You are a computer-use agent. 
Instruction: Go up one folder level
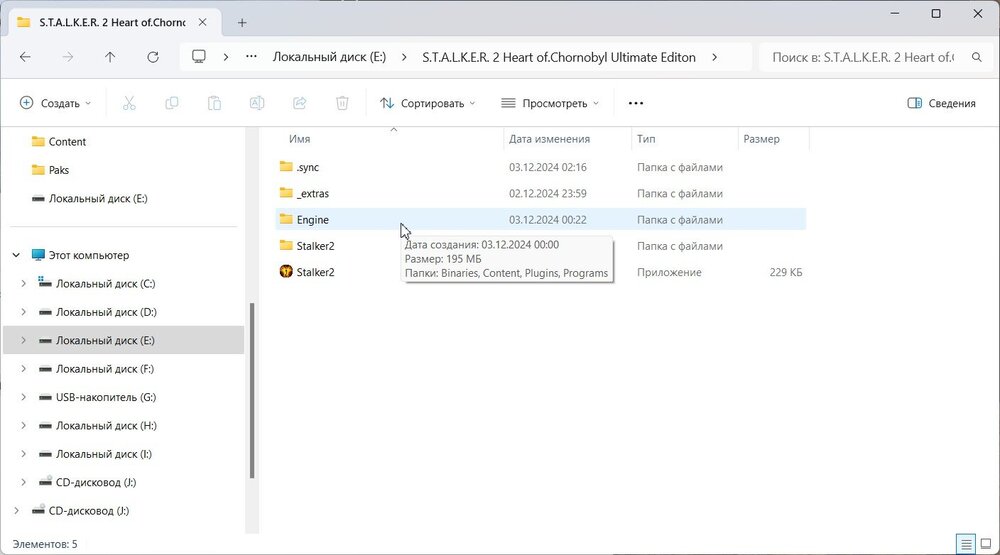coord(110,57)
